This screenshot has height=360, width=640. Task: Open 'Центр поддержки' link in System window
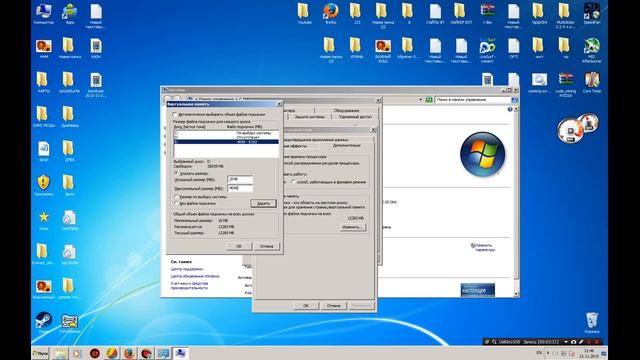[x=187, y=269]
